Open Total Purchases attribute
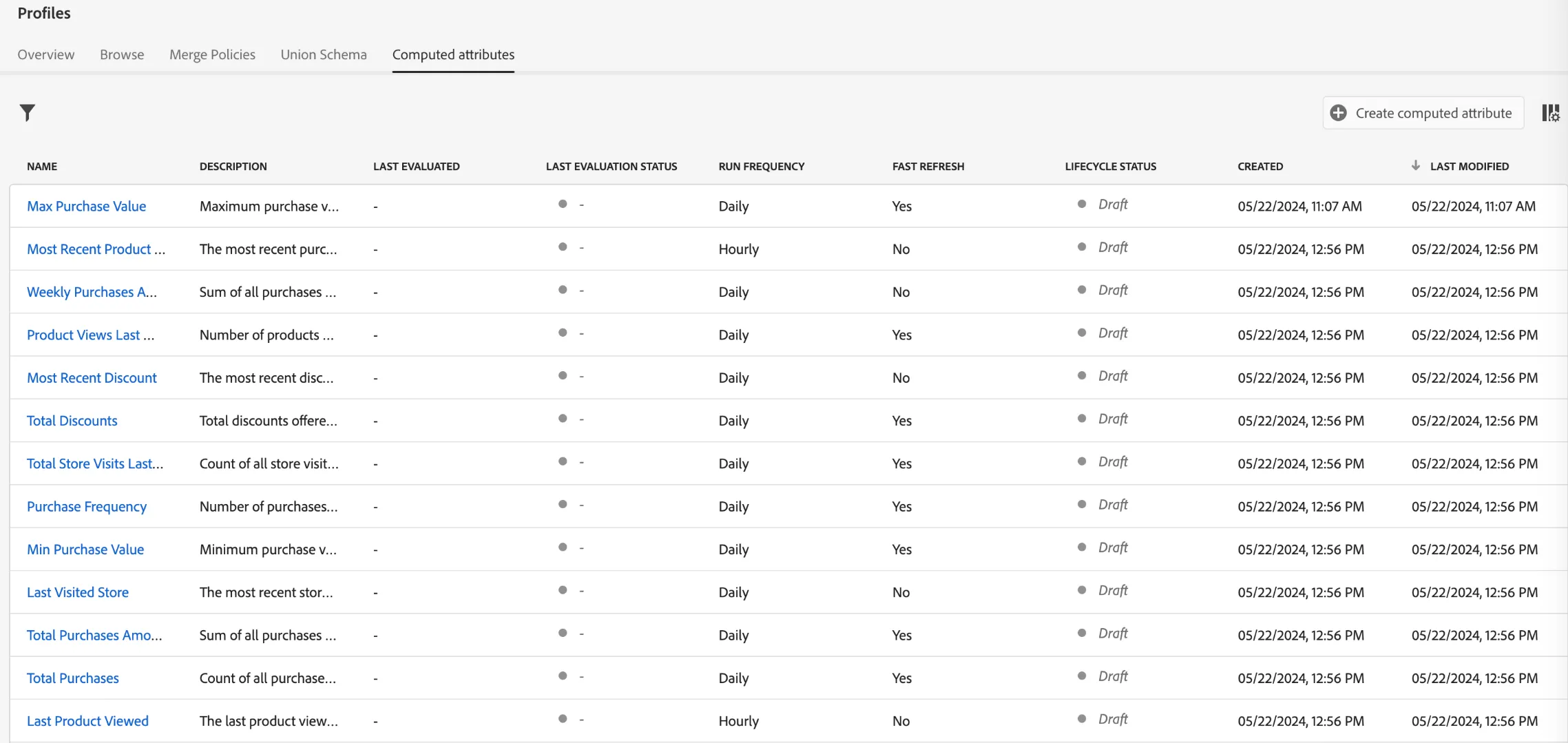This screenshot has width=1568, height=743. 73,678
